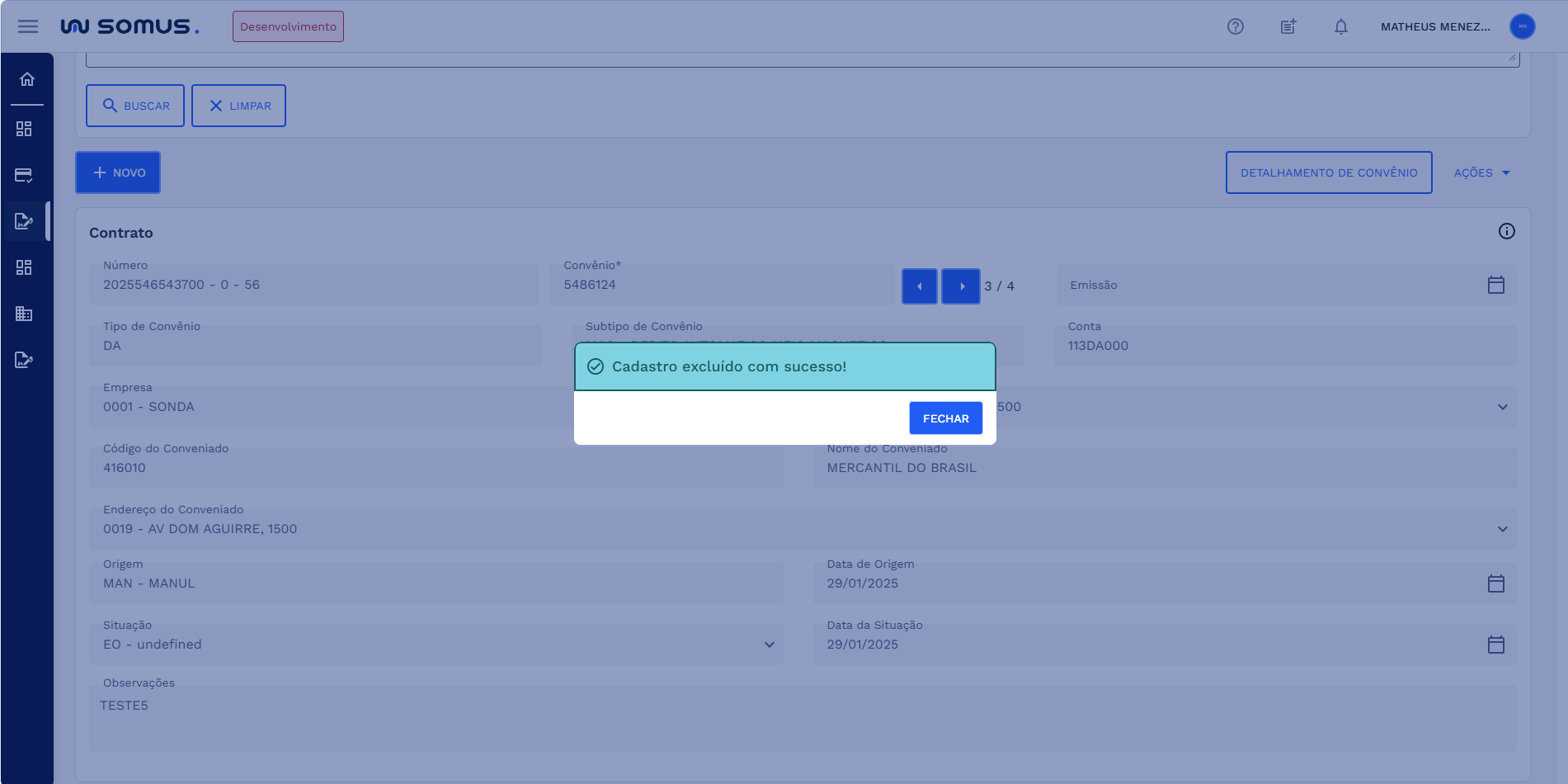Viewport: 1568px width, 784px height.
Task: Expand the Ações dropdown menu
Action: click(x=1481, y=172)
